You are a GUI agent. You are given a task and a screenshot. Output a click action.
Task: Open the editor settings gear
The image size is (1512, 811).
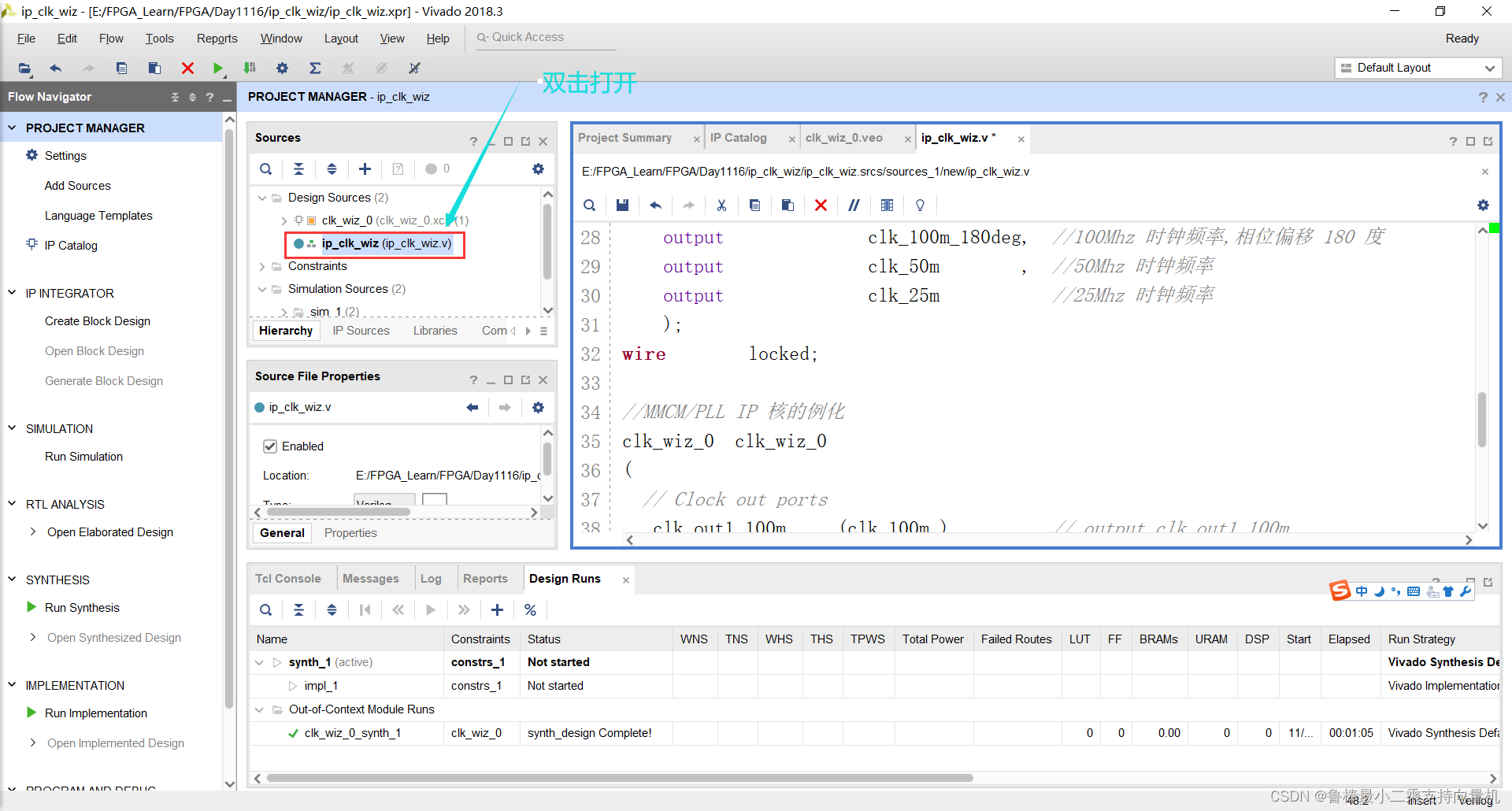[1483, 205]
